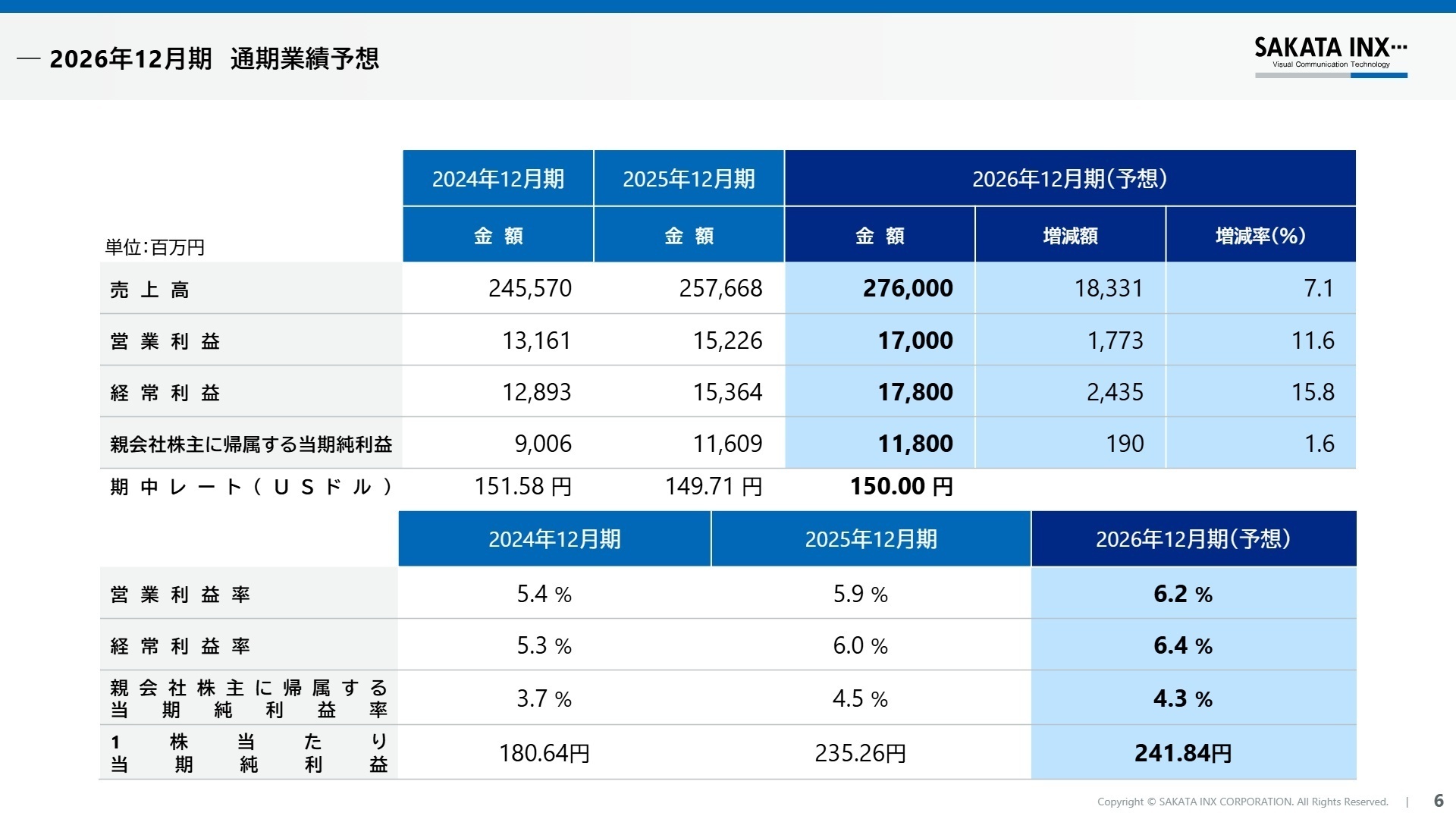The width and height of the screenshot is (1456, 819).
Task: Select the 2026年12月期（予想） header
Action: coord(1069,177)
